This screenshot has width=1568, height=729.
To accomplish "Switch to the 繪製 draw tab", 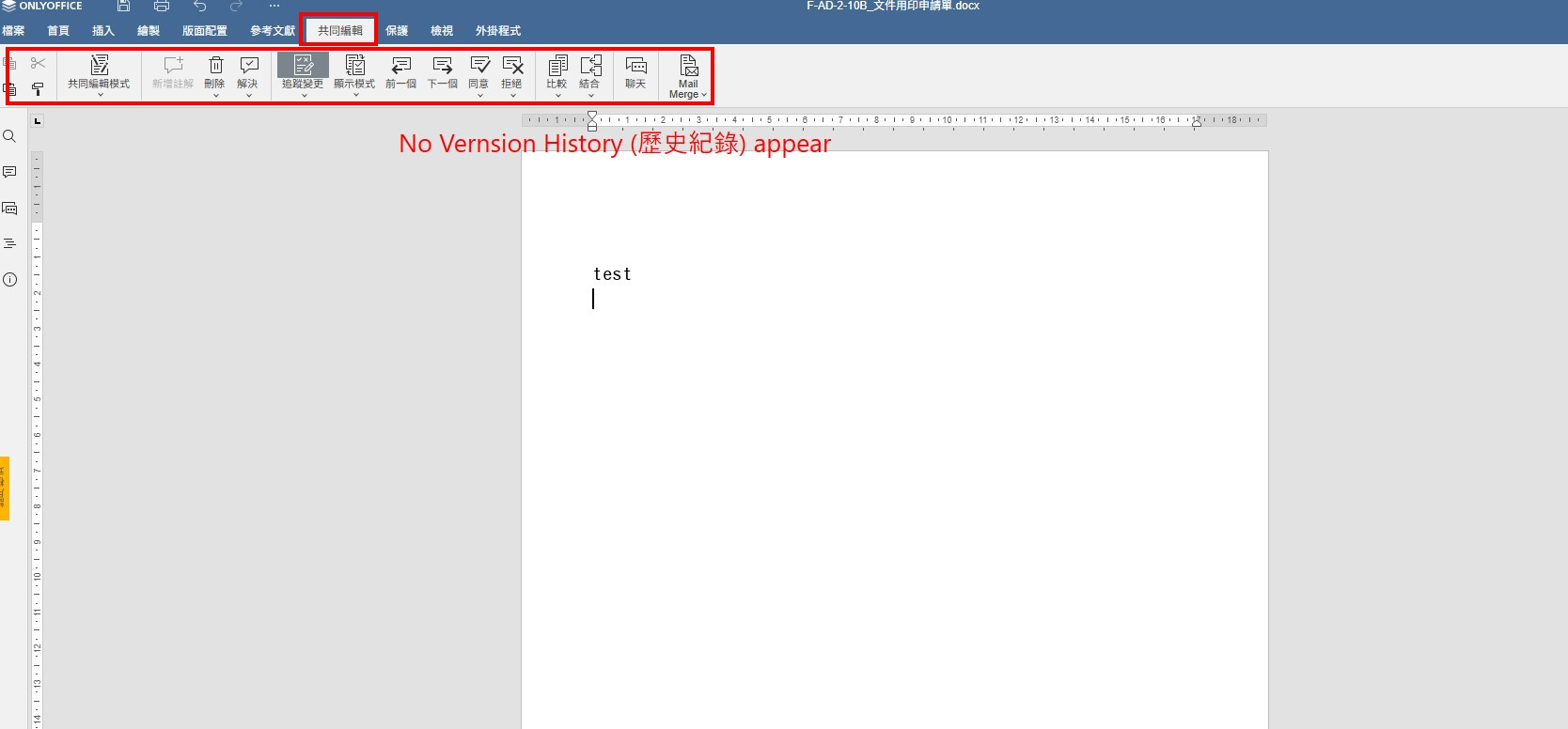I will pyautogui.click(x=149, y=31).
